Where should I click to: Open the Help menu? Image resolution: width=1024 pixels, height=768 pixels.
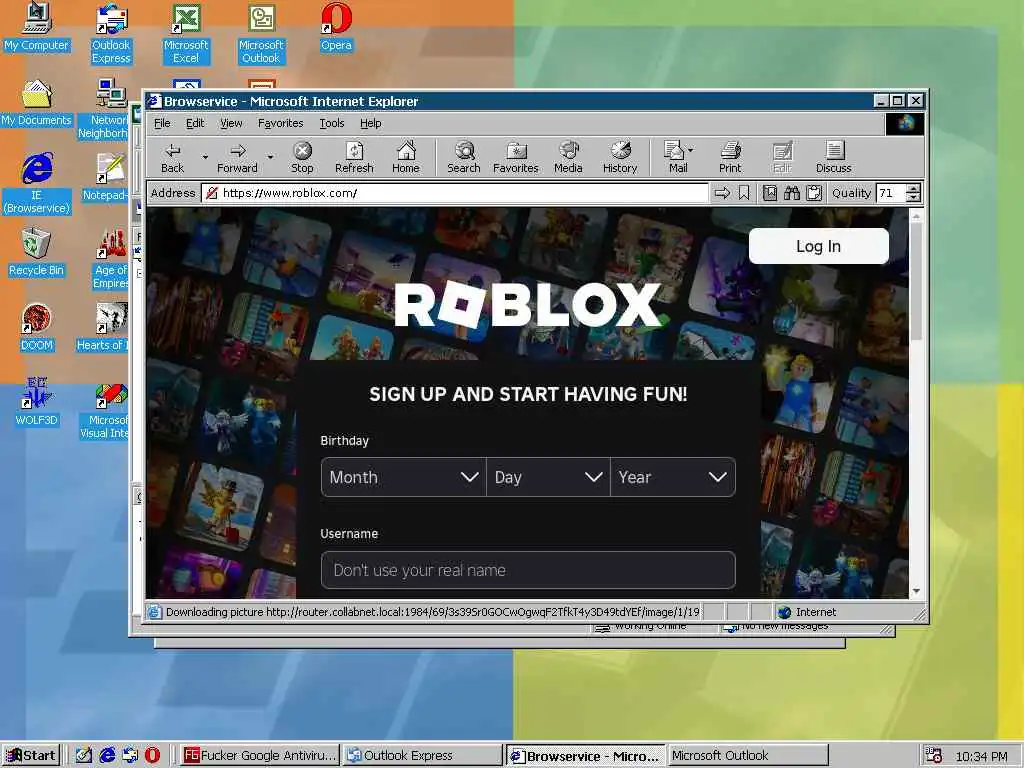click(370, 123)
